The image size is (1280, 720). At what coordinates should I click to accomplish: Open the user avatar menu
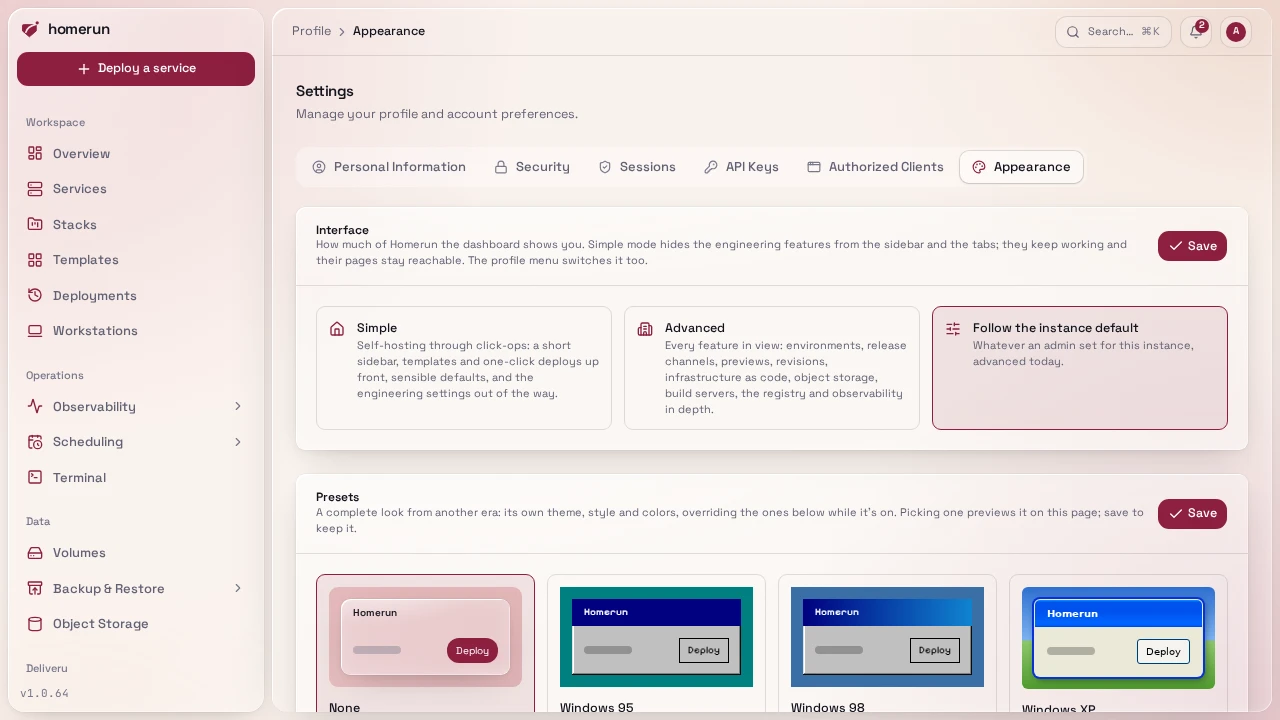pos(1236,31)
